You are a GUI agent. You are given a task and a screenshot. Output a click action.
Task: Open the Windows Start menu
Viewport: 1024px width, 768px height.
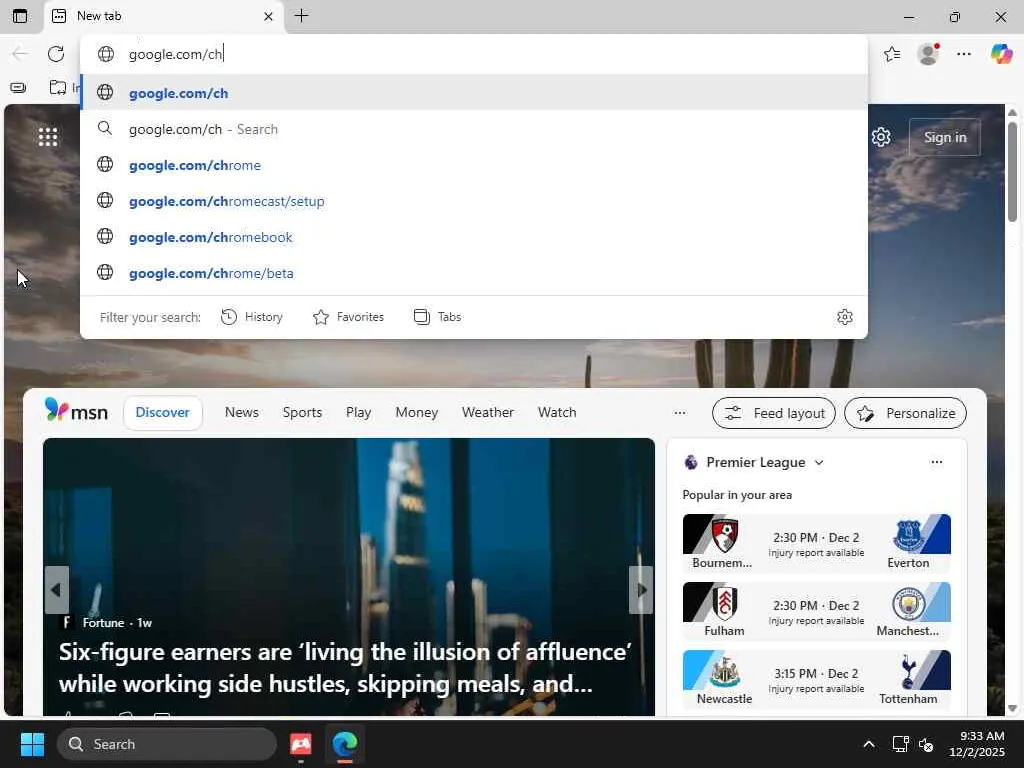click(x=32, y=744)
